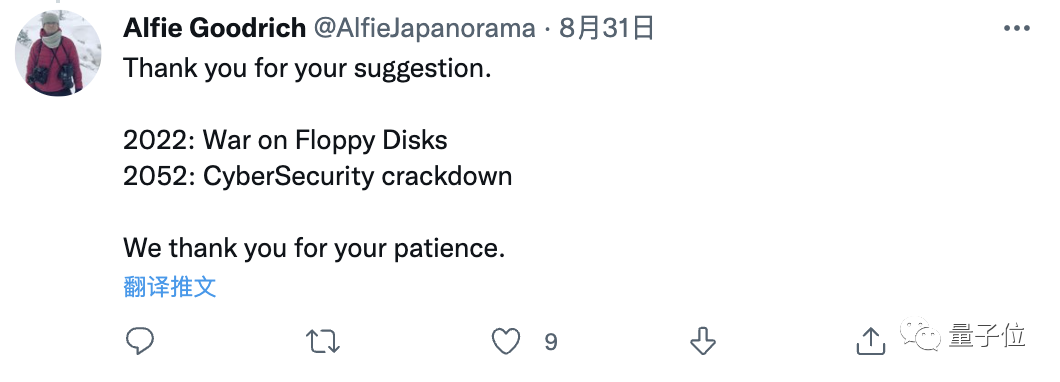
Task: Open the share tweet upload icon
Action: click(x=871, y=341)
